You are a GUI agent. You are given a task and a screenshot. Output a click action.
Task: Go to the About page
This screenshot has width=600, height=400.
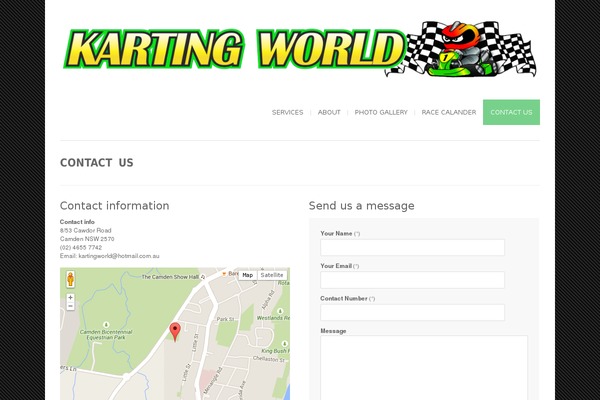329,112
